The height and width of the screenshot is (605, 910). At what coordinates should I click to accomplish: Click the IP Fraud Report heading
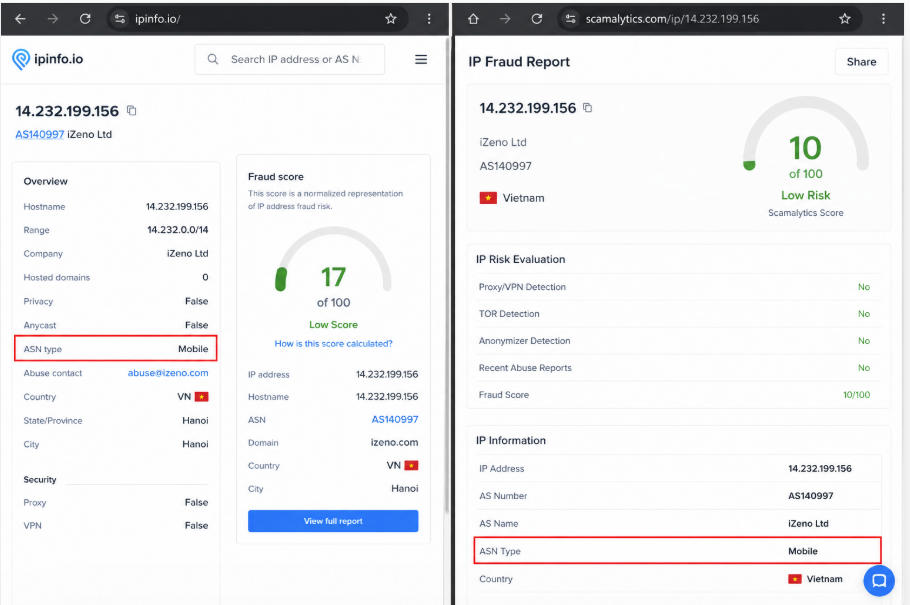(x=519, y=62)
